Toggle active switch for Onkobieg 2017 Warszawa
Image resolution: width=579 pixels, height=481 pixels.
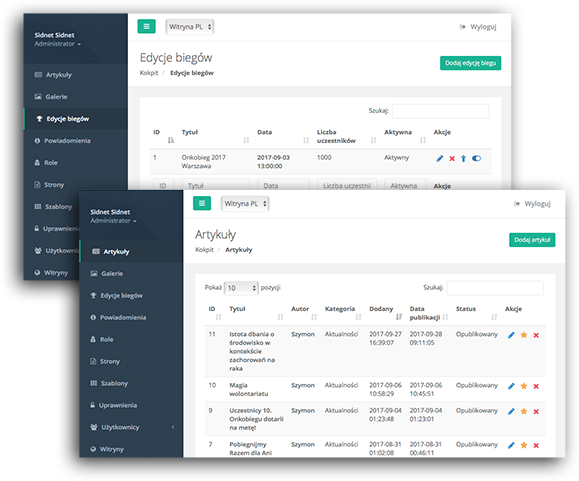[476, 158]
